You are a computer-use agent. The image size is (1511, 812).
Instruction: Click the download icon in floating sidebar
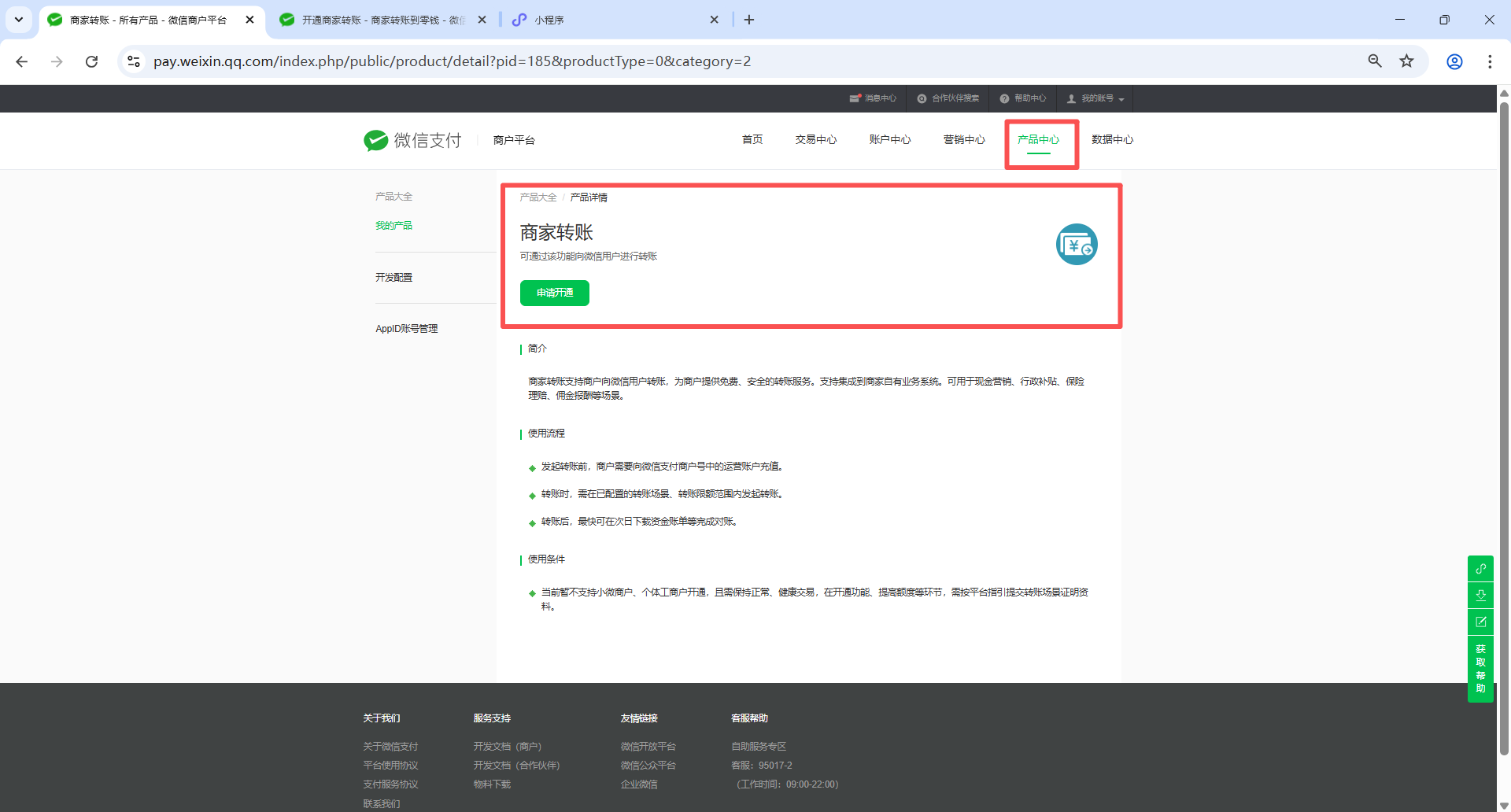pyautogui.click(x=1480, y=595)
